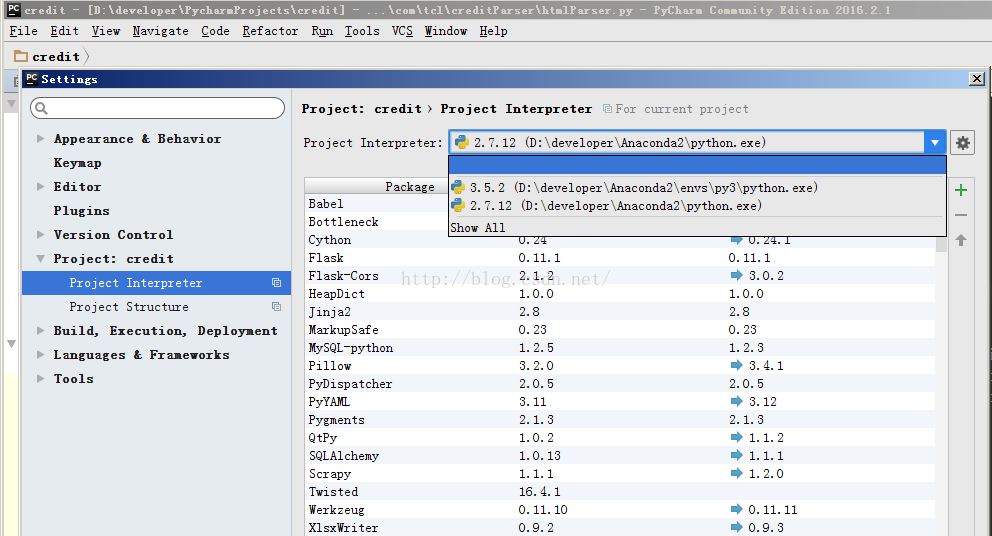Click the copy icon beside Project Interpreter
992x536 pixels.
click(x=276, y=283)
